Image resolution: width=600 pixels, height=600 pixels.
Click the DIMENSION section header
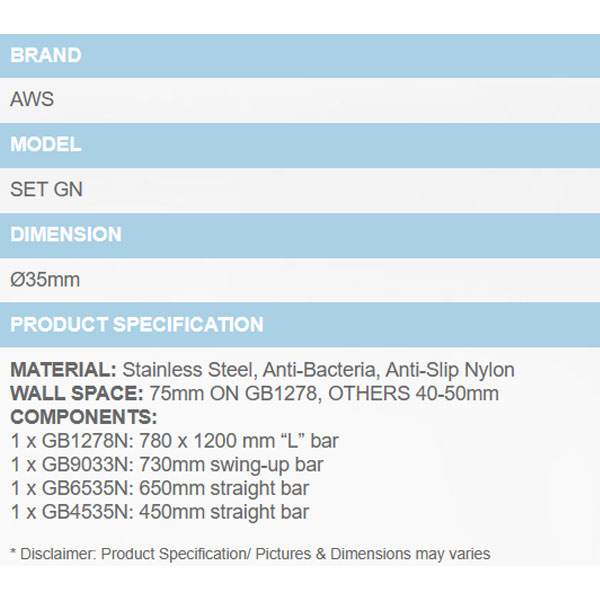[66, 235]
